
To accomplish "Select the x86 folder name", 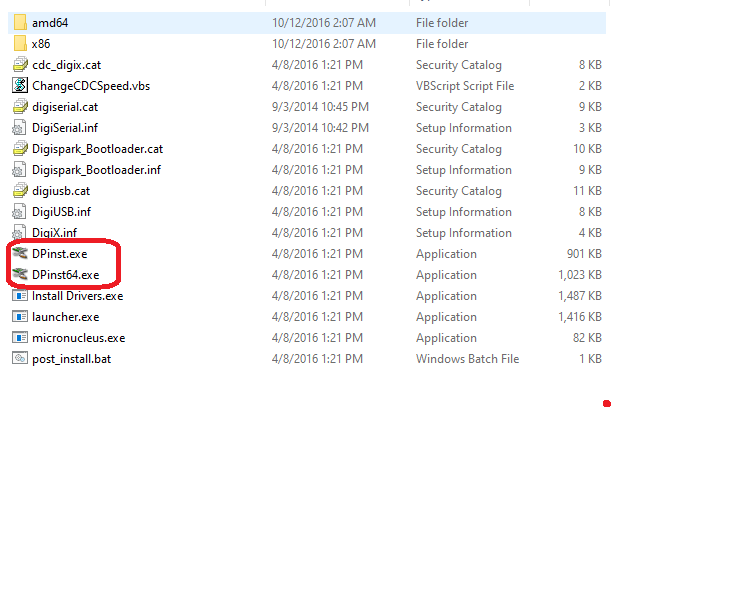I will click(x=41, y=44).
